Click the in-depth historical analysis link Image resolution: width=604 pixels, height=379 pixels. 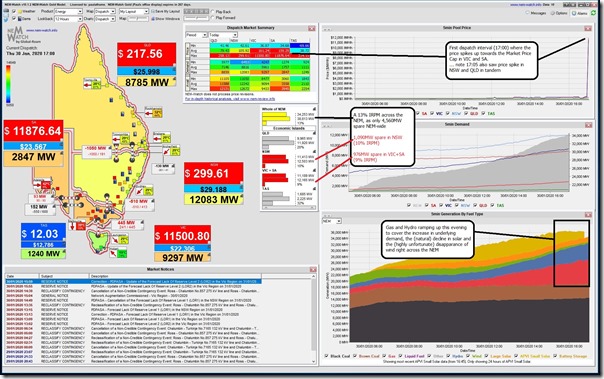point(230,99)
